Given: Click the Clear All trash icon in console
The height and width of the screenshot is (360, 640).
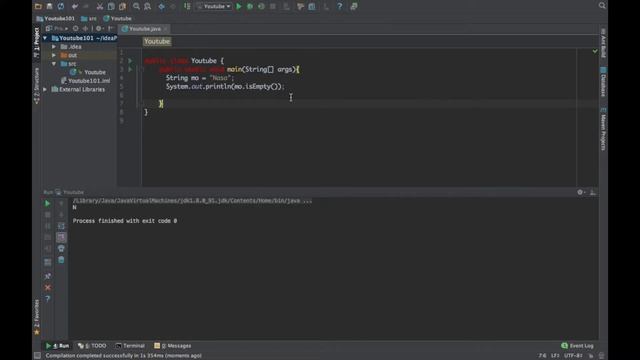Looking at the screenshot, I should (x=61, y=260).
